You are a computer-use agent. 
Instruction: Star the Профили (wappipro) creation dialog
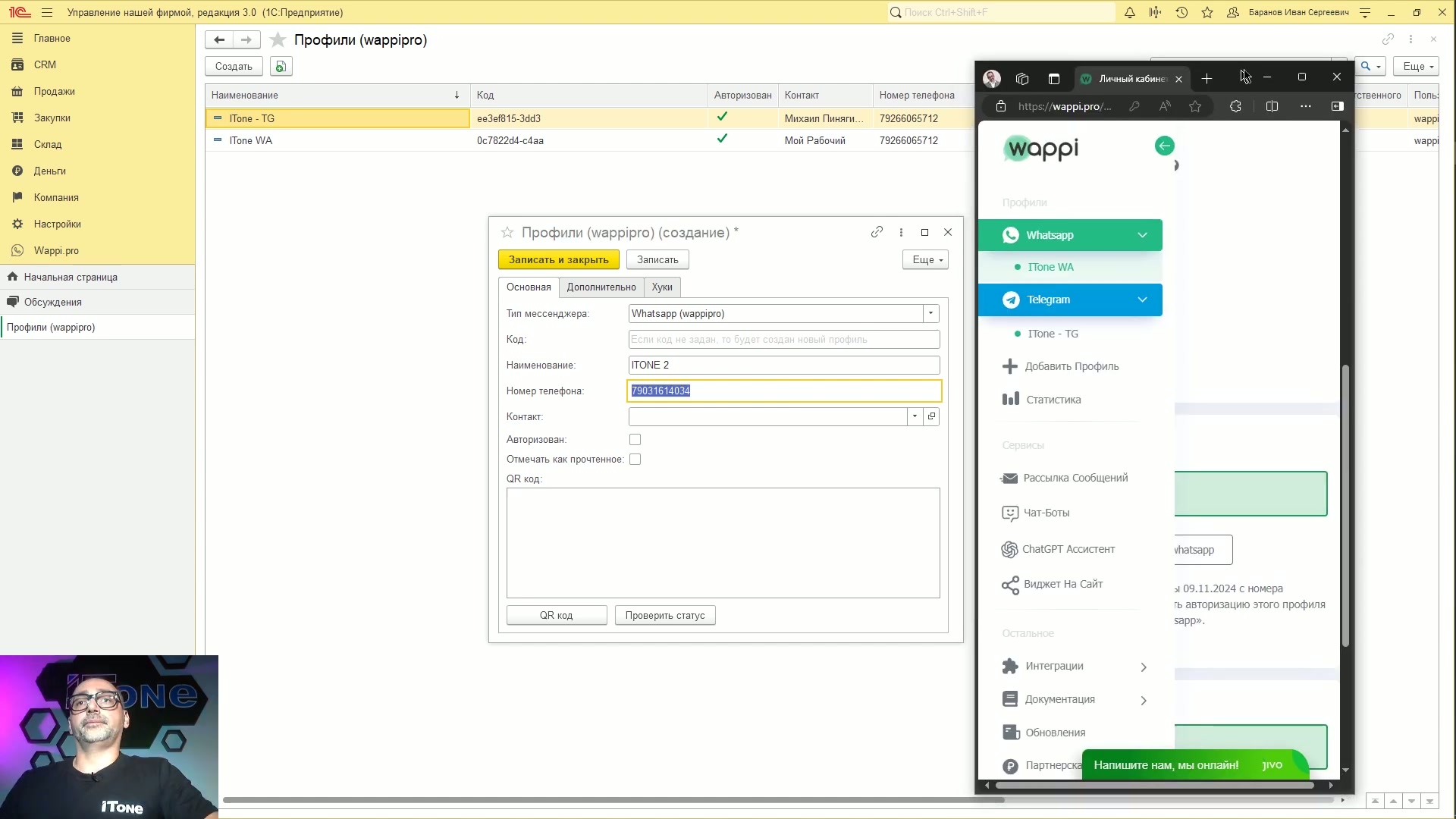(x=507, y=232)
